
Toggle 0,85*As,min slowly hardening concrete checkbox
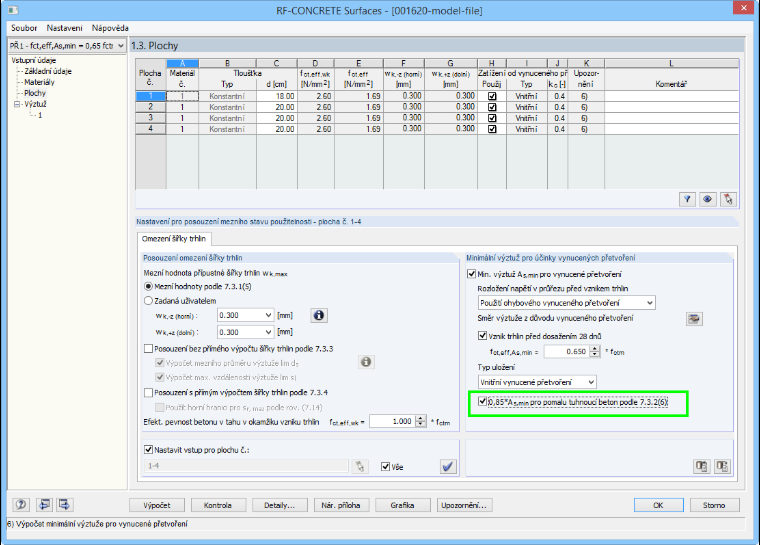(x=482, y=401)
